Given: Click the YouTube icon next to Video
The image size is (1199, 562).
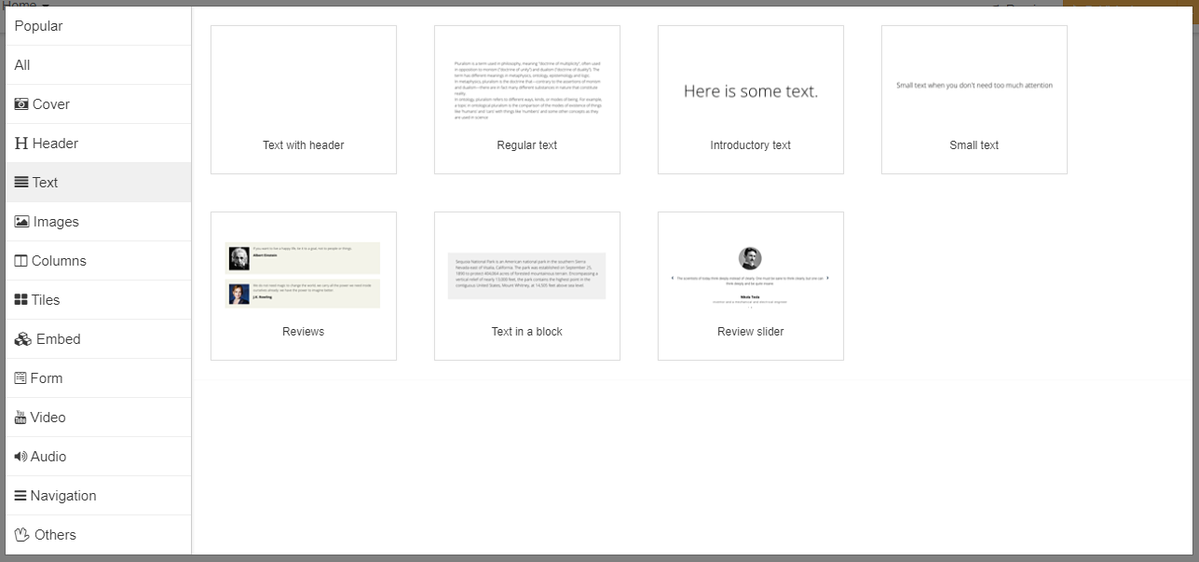Looking at the screenshot, I should [20, 417].
